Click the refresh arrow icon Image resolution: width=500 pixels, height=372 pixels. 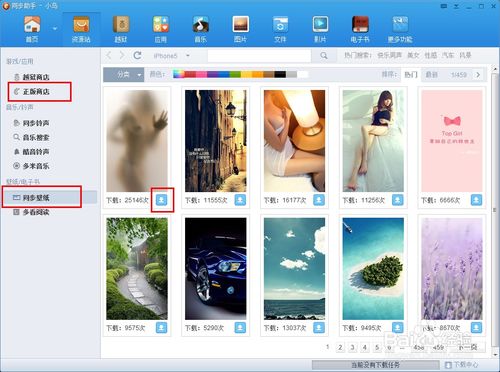(x=137, y=55)
